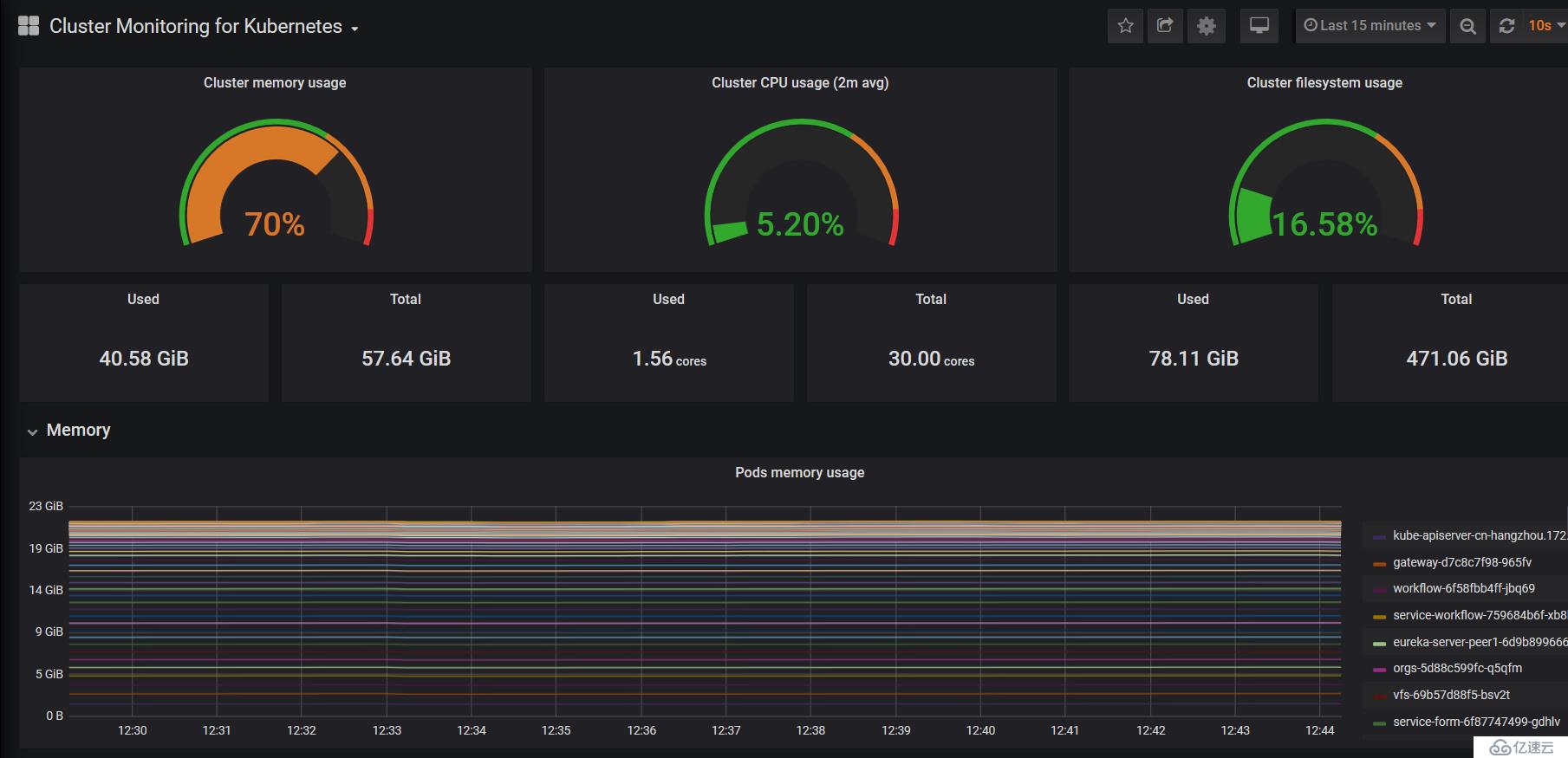
Task: Click the 57.64 GiB total memory value
Action: coord(406,359)
